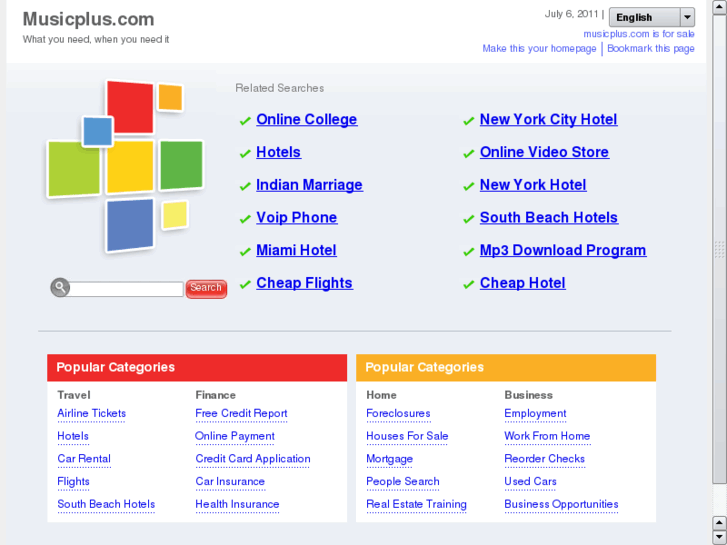Open the Miami Hotel link
Screen dimensions: 727x545
tap(296, 250)
